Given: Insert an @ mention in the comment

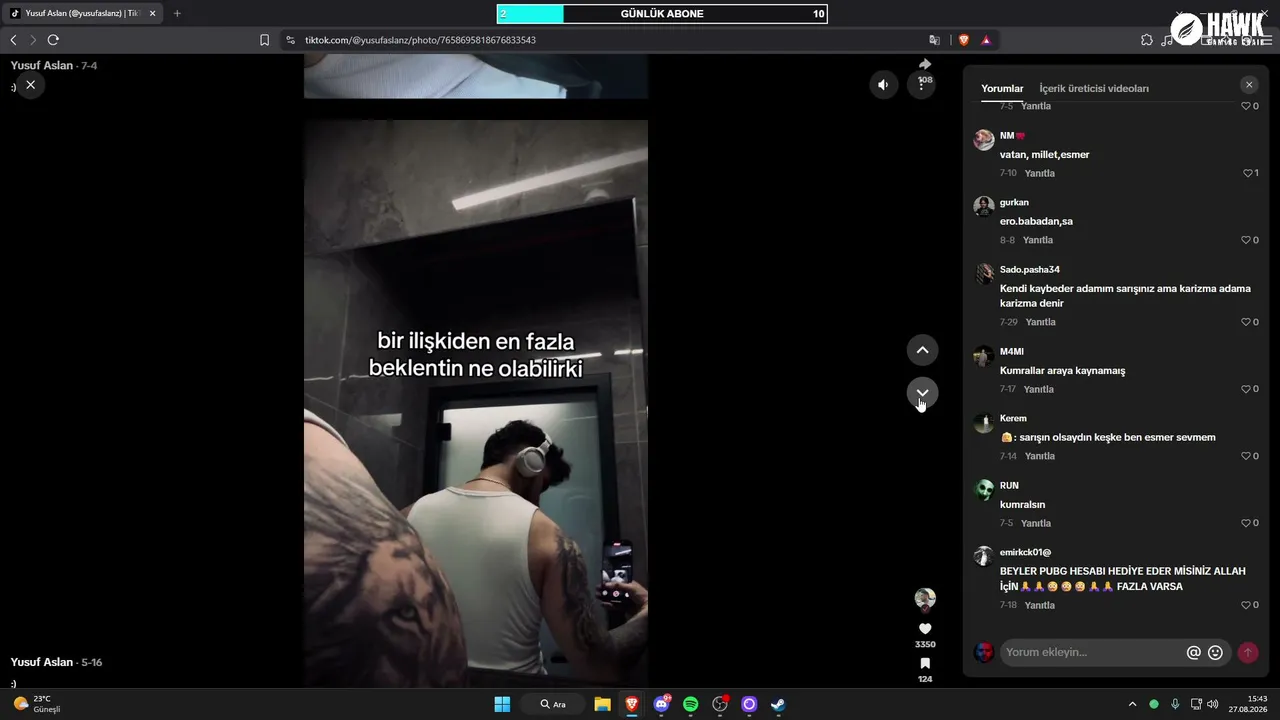Looking at the screenshot, I should point(1193,653).
